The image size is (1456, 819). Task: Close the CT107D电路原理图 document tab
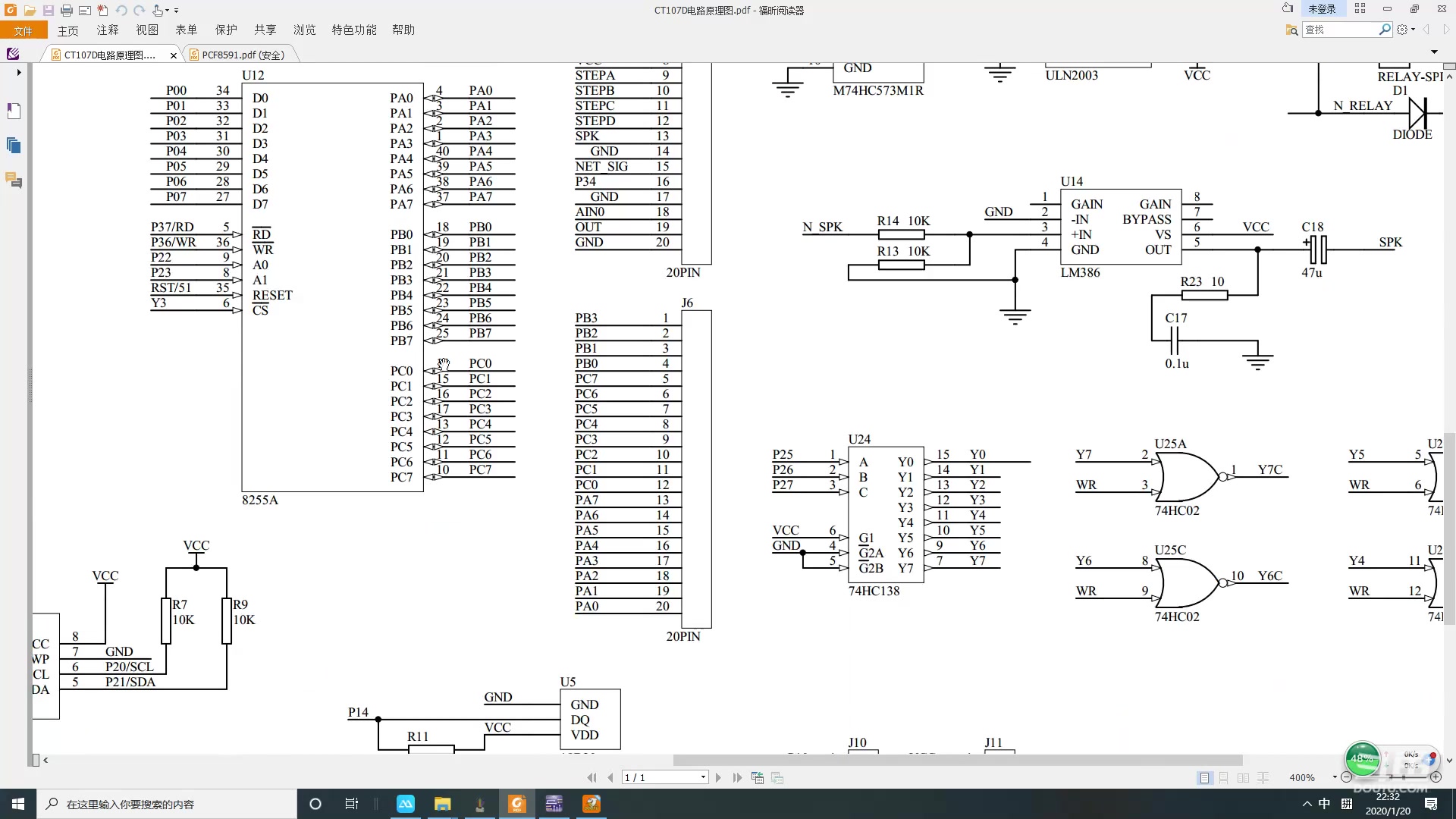(174, 55)
